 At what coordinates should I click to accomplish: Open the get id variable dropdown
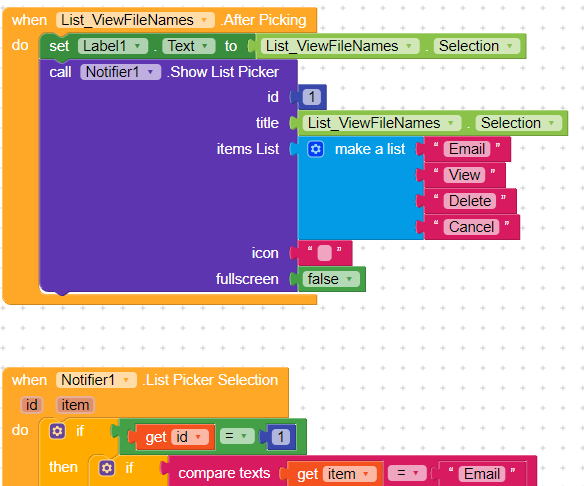191,437
